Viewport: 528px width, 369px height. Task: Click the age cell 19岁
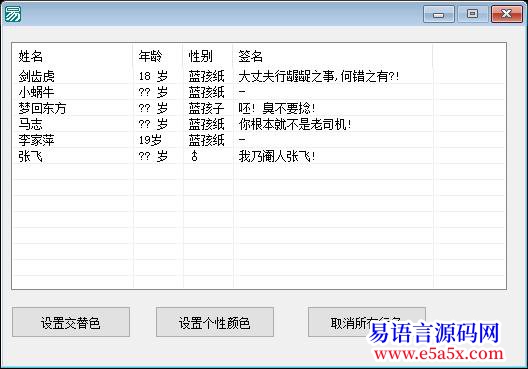coord(150,140)
